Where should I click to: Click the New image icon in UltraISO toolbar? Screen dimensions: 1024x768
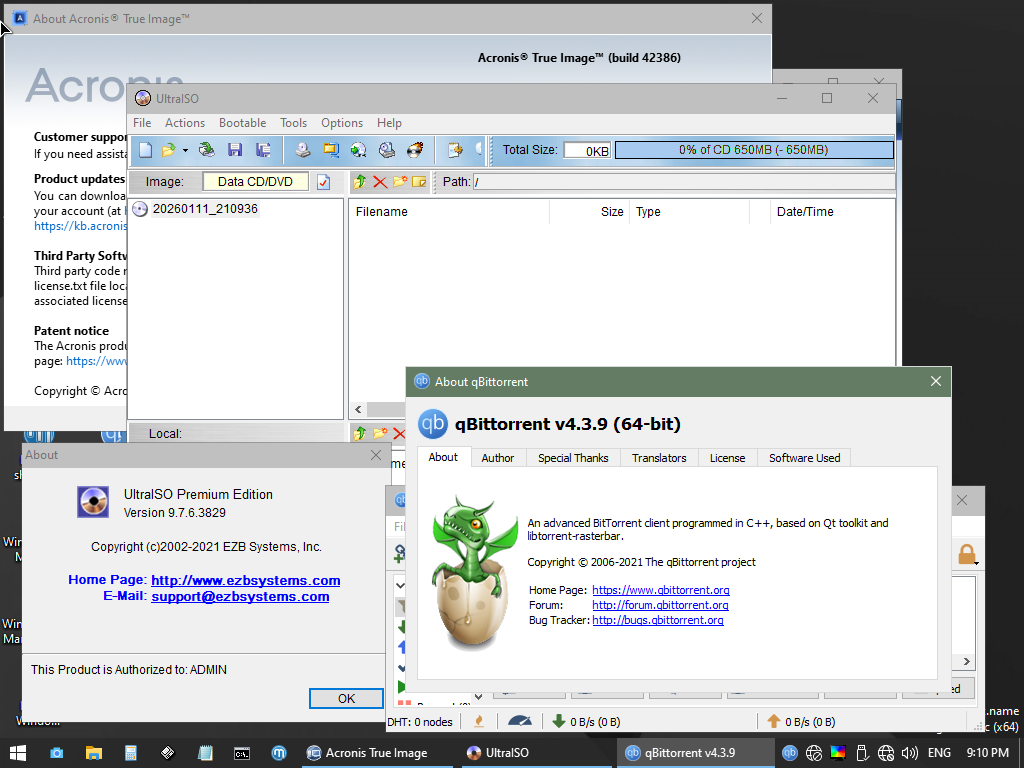tap(146, 150)
